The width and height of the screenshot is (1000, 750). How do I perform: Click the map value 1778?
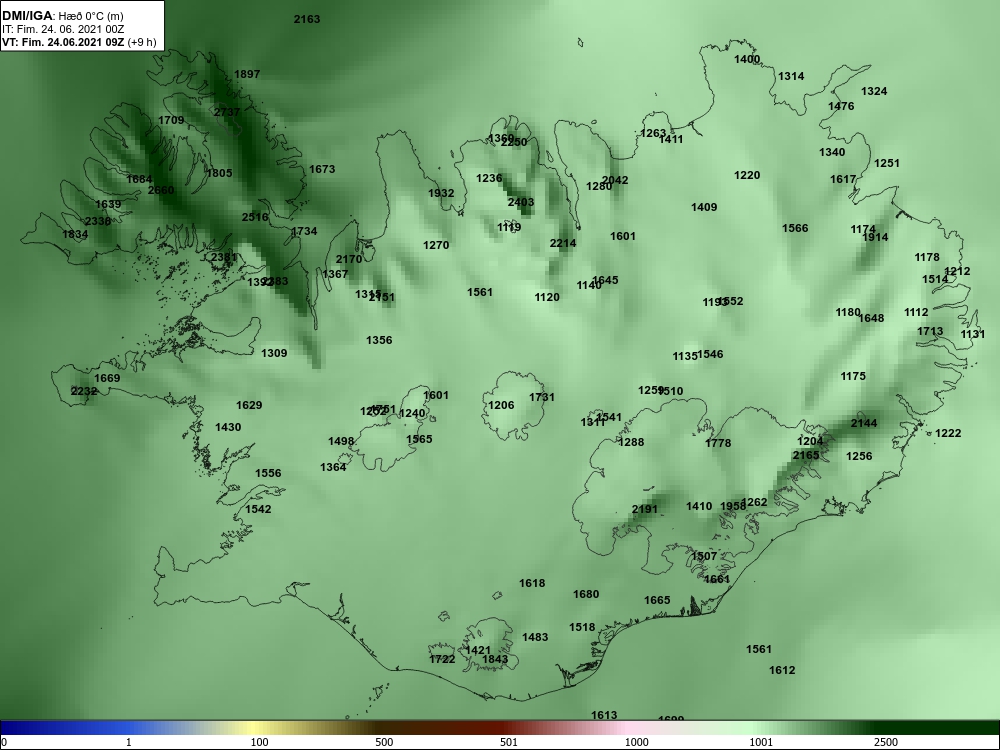(718, 443)
